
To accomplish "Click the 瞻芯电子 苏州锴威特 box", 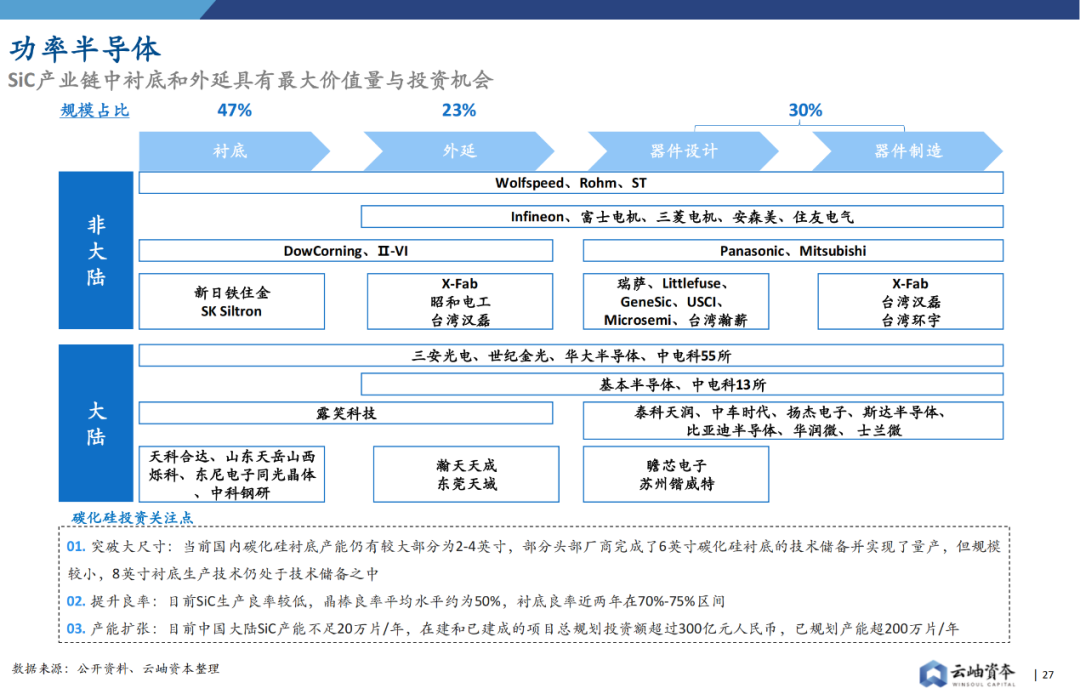I will coord(676,474).
